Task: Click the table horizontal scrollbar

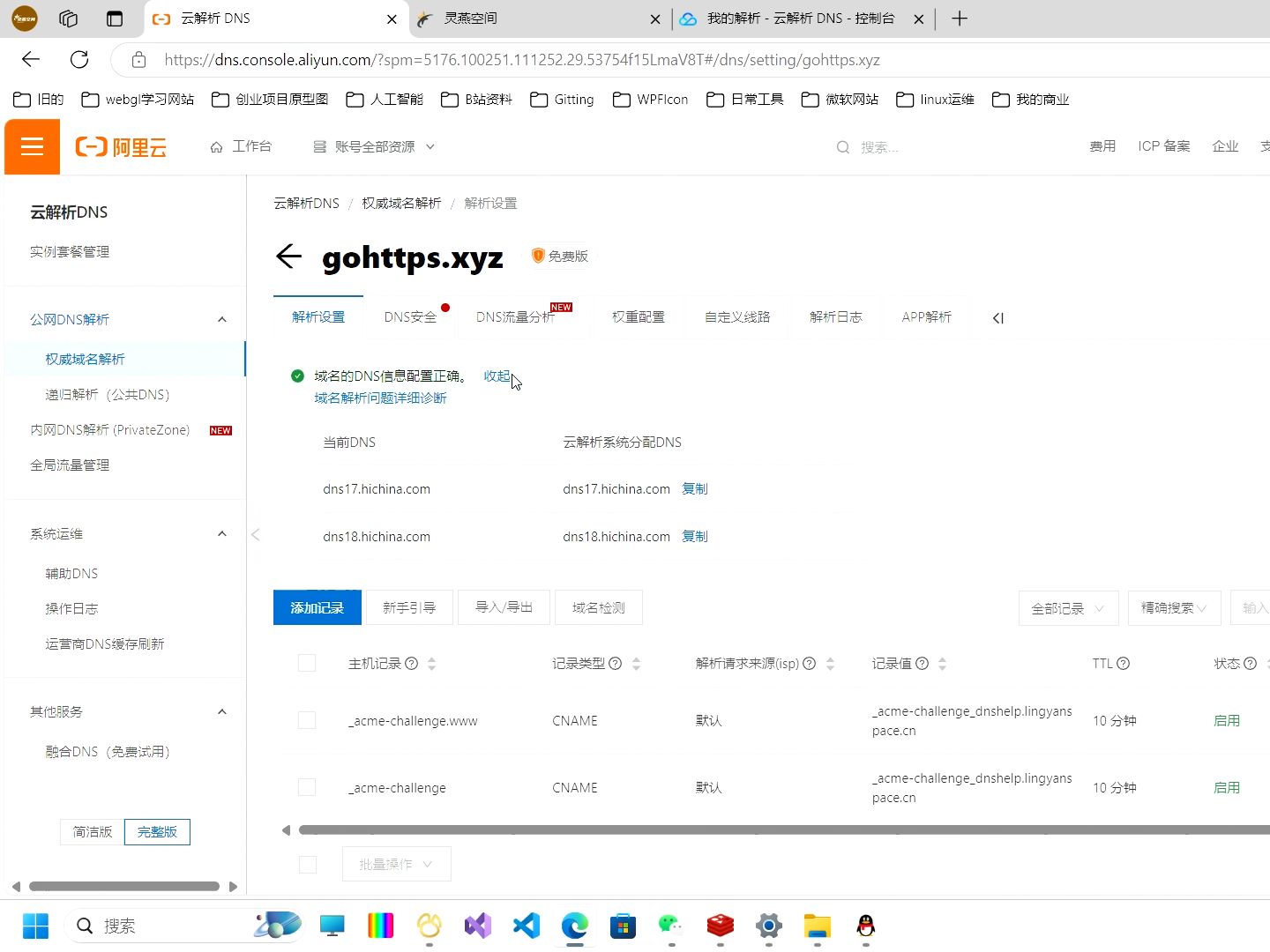Action: (x=783, y=829)
